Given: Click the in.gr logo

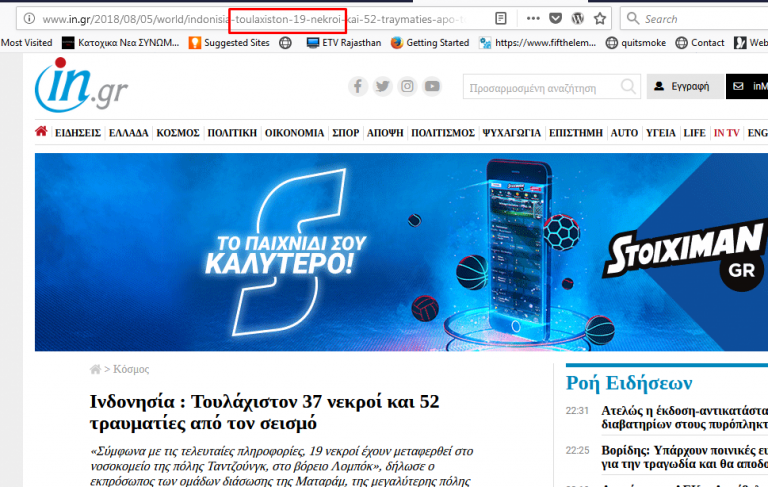Looking at the screenshot, I should 81,85.
